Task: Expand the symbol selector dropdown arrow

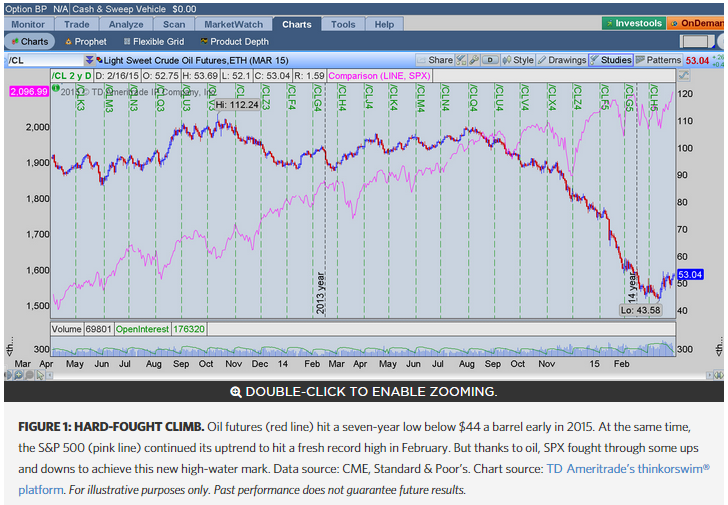Action: pos(89,60)
